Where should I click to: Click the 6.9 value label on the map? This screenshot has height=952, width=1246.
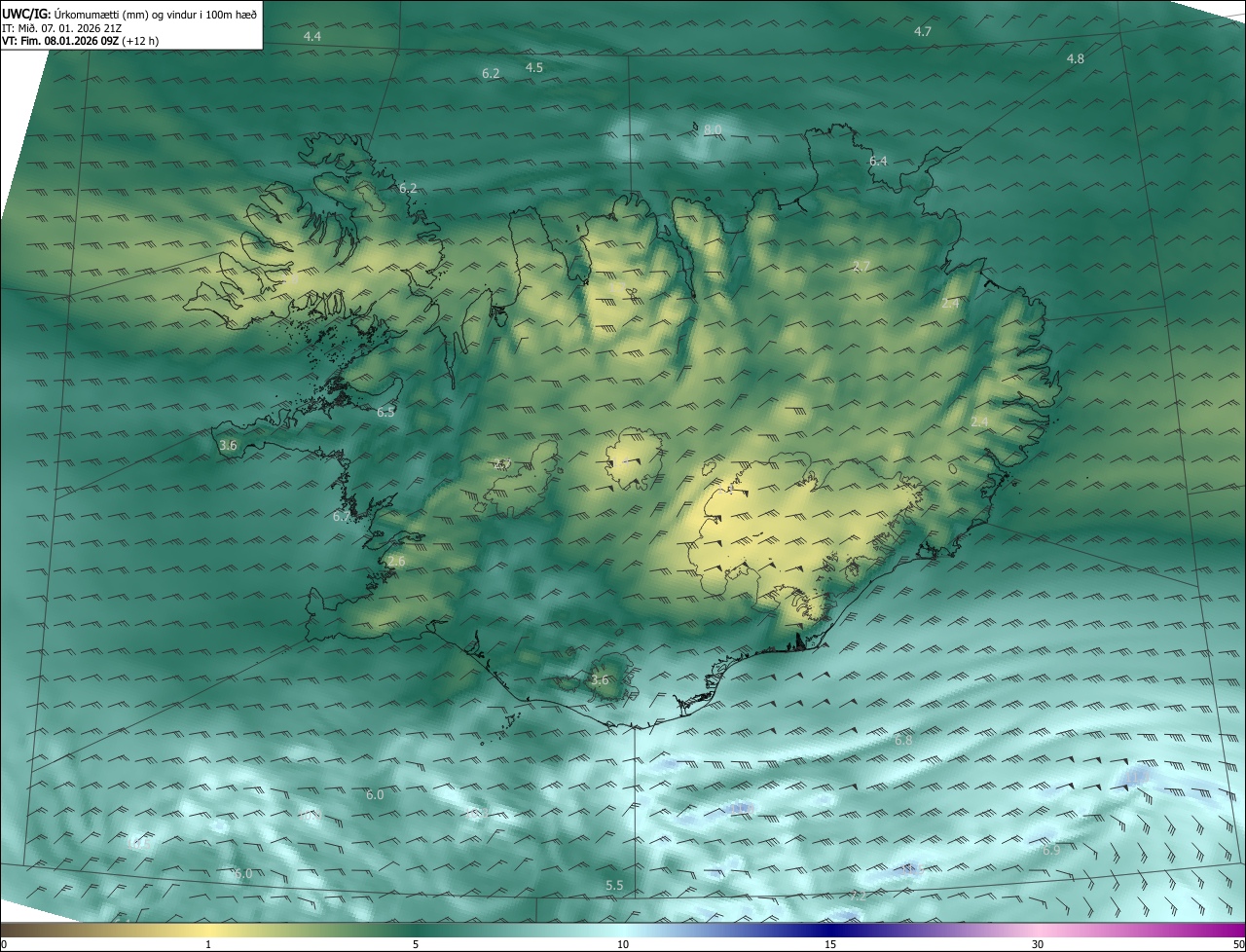[1051, 850]
